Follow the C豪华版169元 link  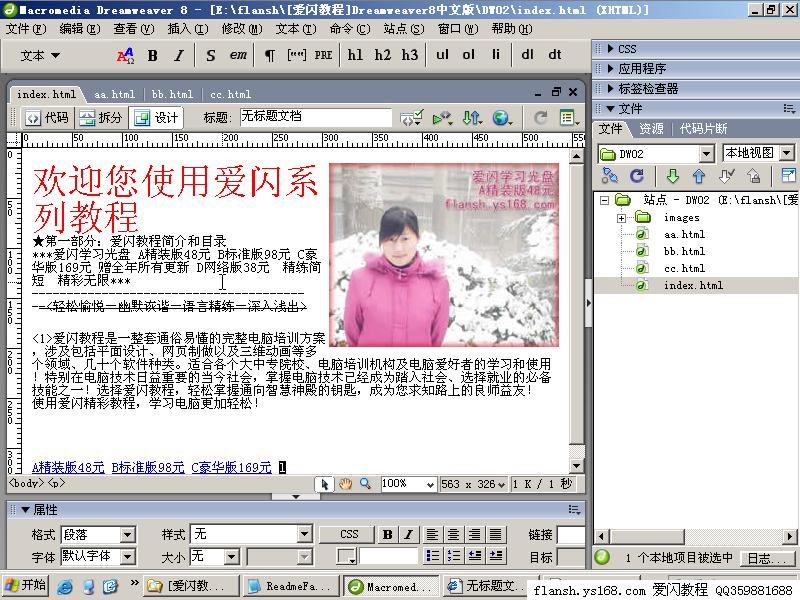pyautogui.click(x=231, y=467)
